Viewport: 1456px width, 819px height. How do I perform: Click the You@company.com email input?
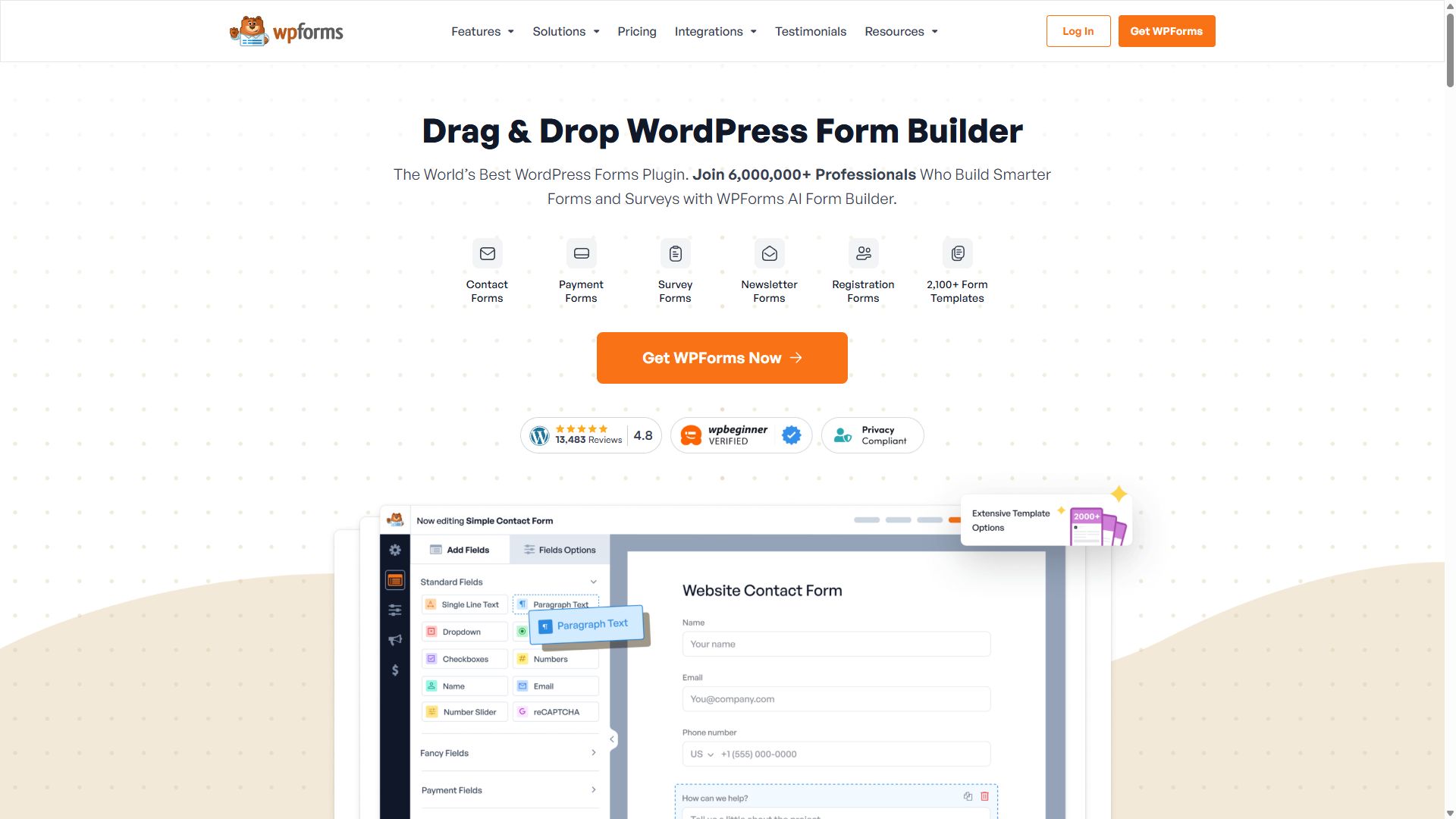[836, 699]
